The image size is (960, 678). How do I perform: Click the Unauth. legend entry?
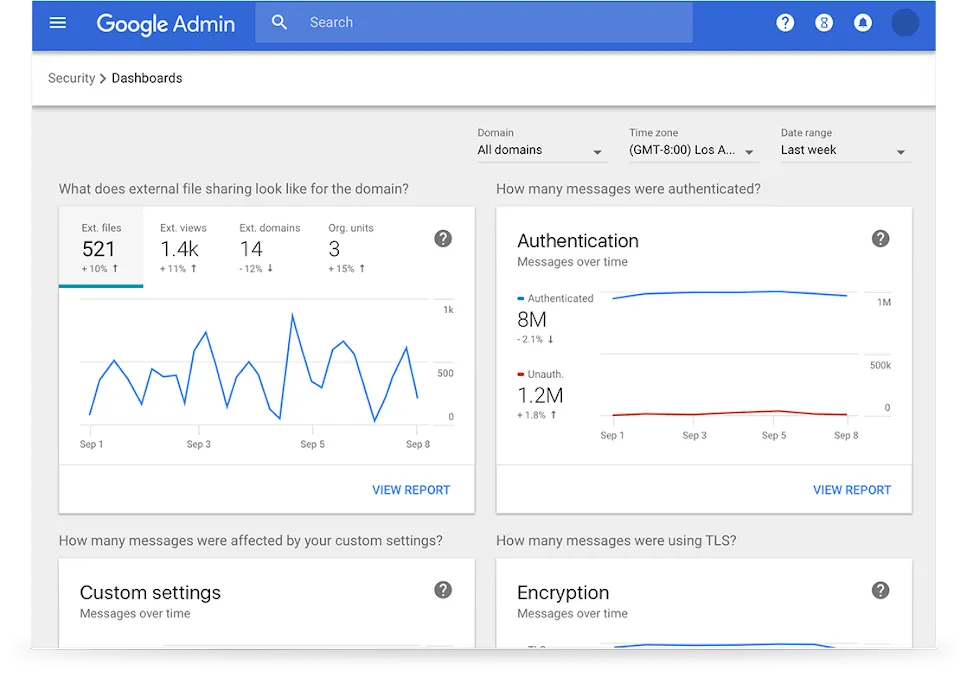pyautogui.click(x=540, y=374)
